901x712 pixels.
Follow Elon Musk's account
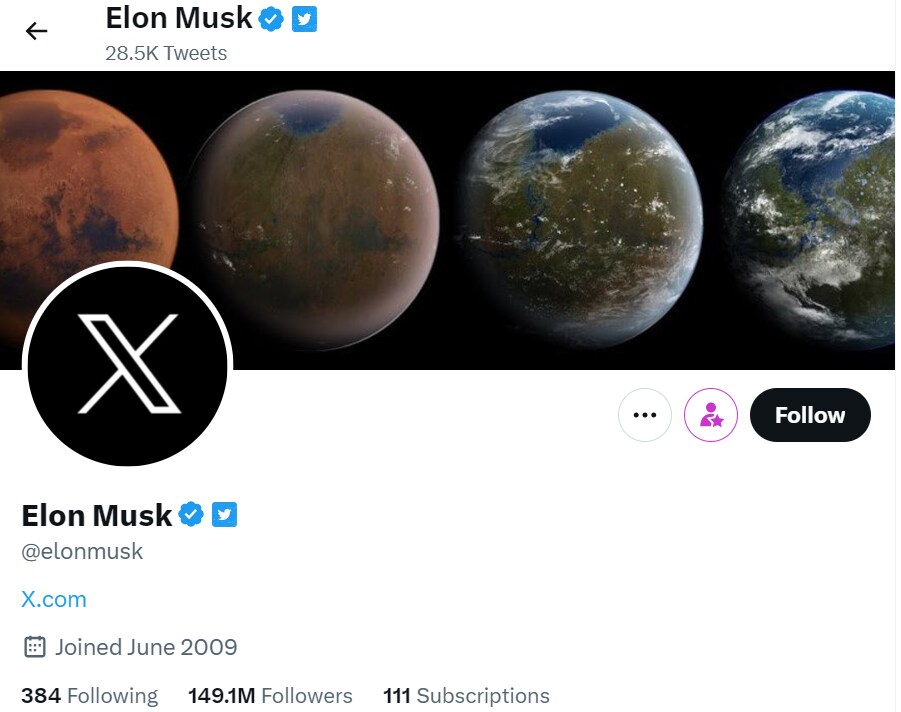(x=809, y=415)
